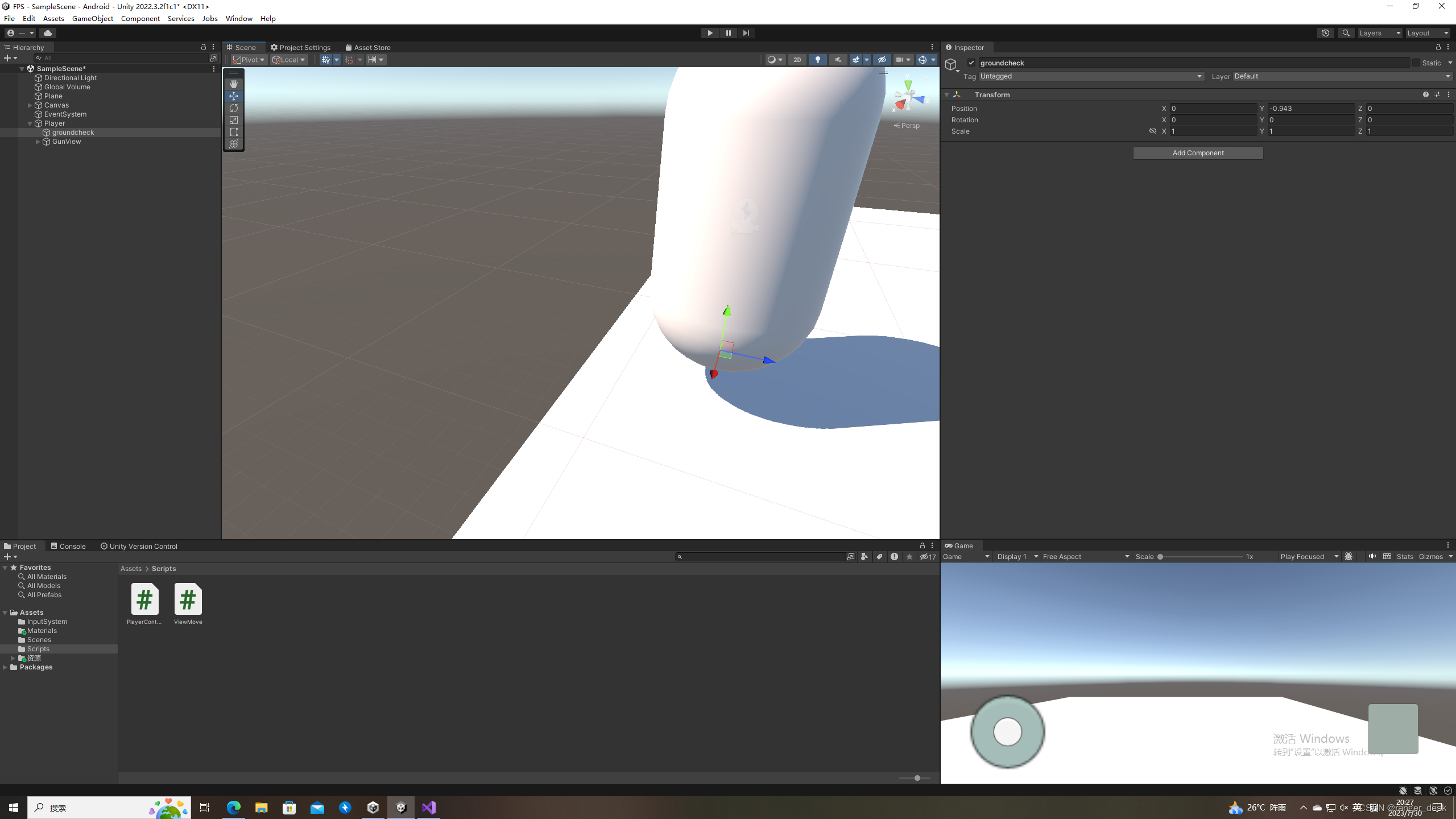
Task: Open the Free Aspect dropdown in Game view
Action: click(x=1085, y=556)
